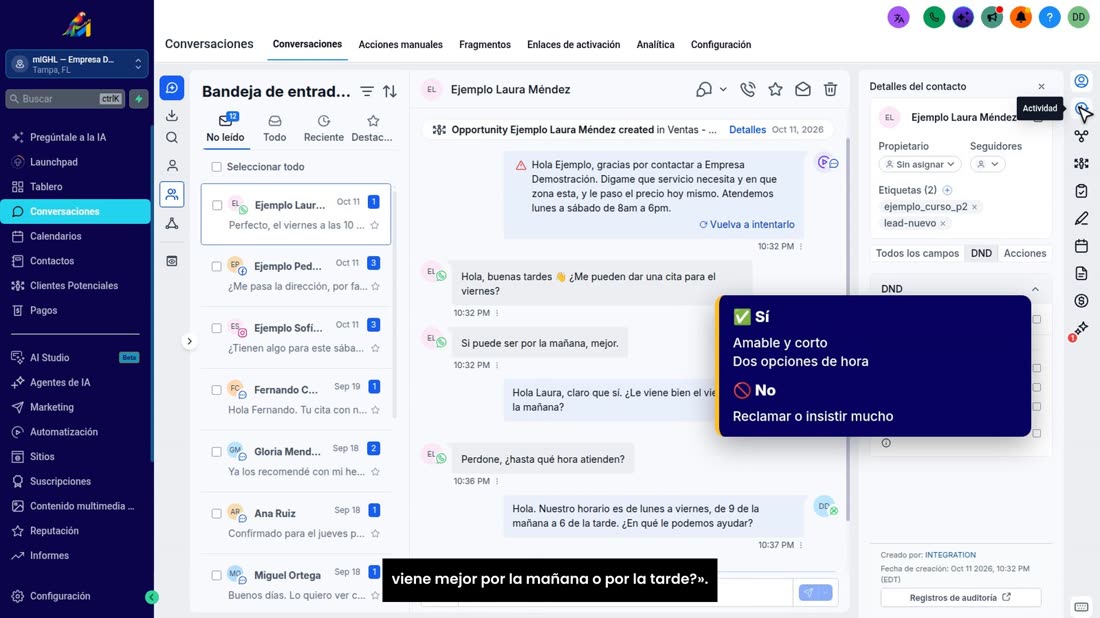Click the Buscar search field
The height and width of the screenshot is (618, 1100).
click(65, 99)
